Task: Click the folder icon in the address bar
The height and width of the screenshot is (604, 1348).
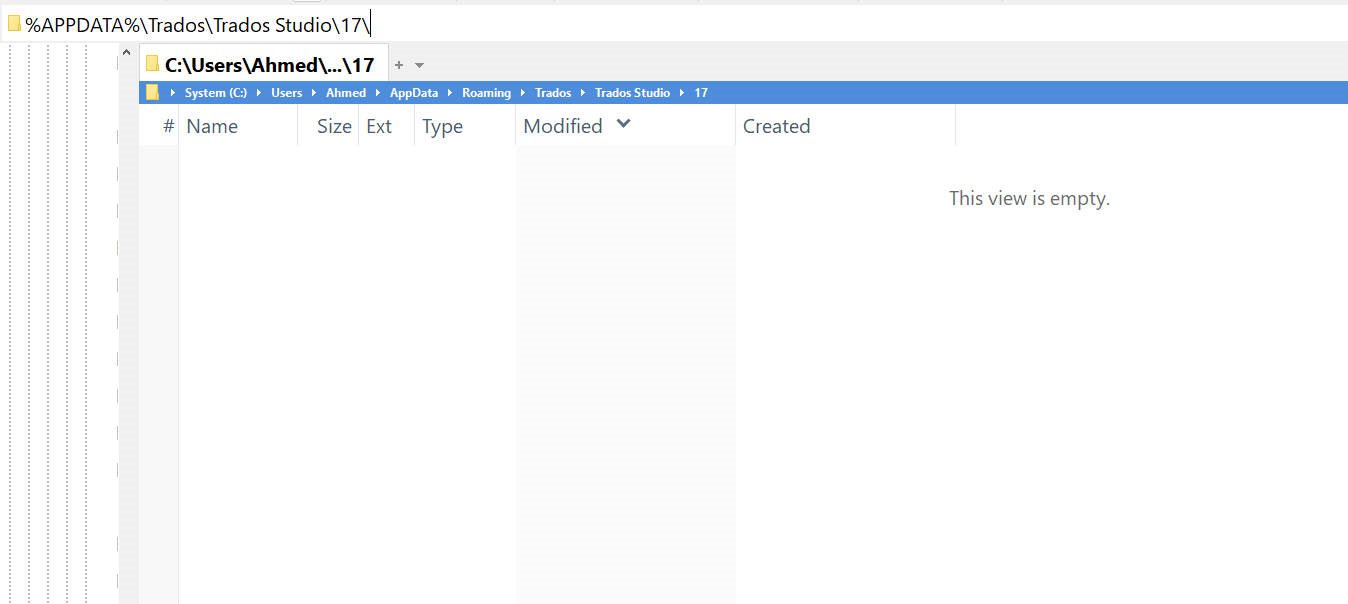Action: [x=14, y=21]
